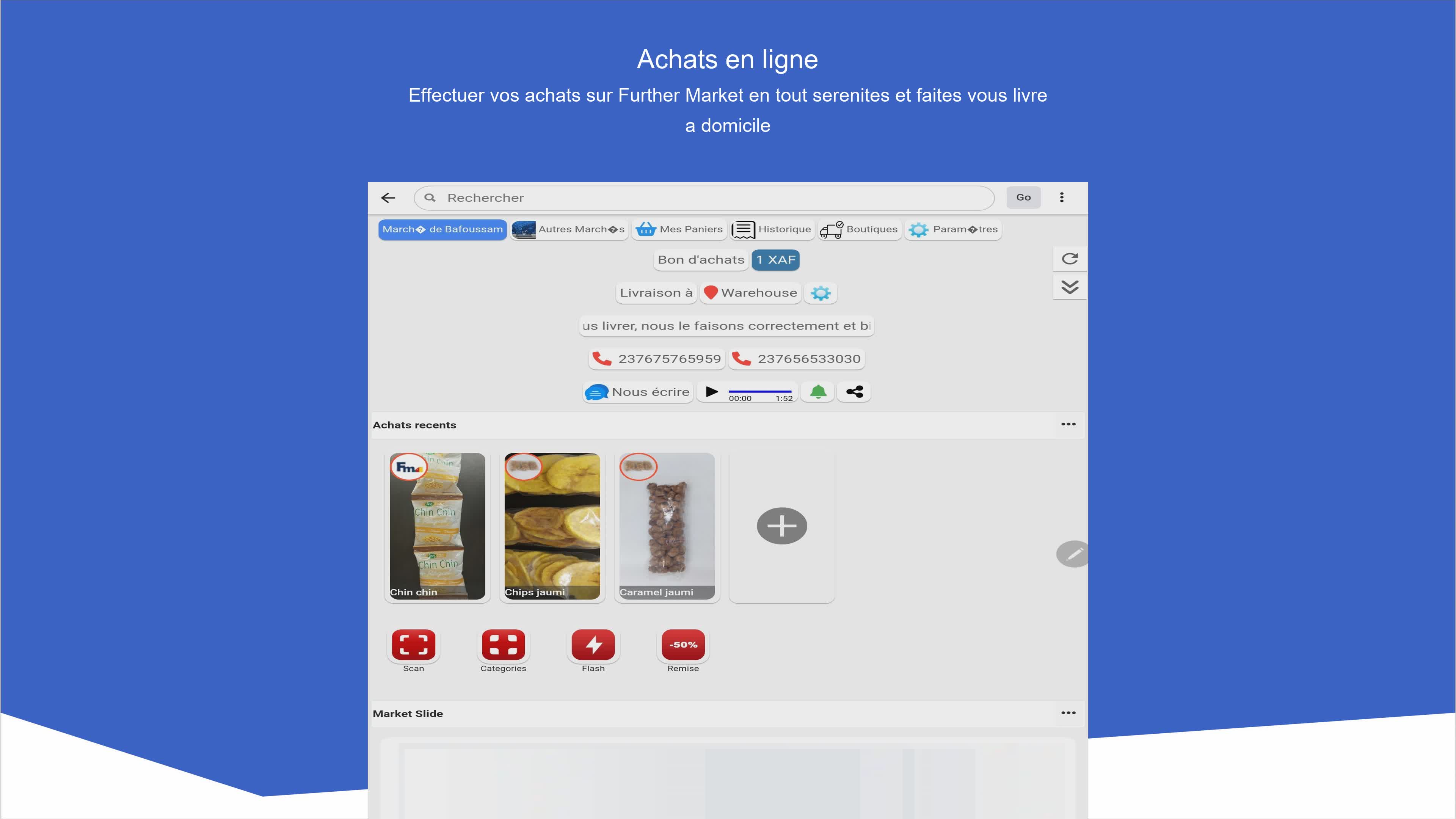Click in the audio progress bar
Image resolution: width=1456 pixels, height=819 pixels.
tap(759, 391)
